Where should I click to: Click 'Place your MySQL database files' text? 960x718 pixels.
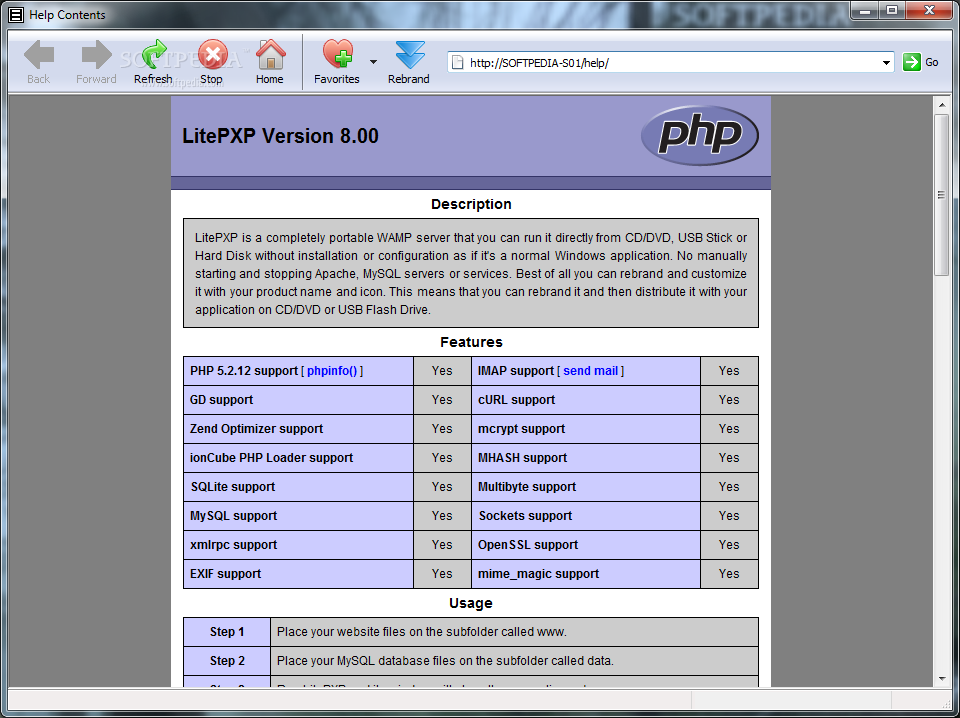click(x=445, y=660)
